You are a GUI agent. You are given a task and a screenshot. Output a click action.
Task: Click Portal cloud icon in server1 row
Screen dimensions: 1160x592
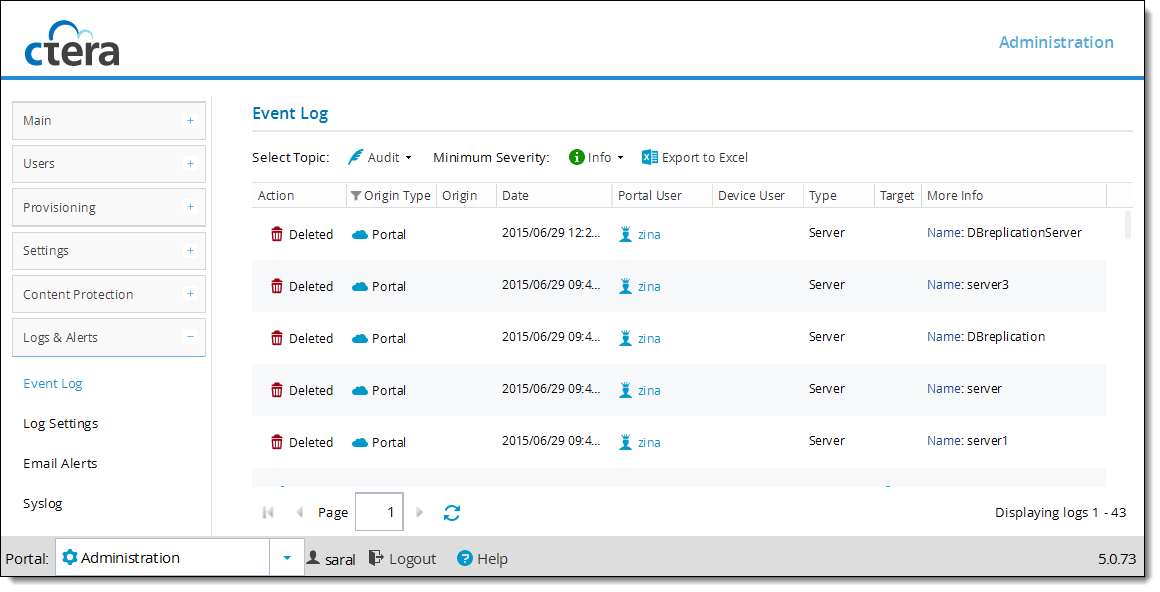pyautogui.click(x=360, y=443)
